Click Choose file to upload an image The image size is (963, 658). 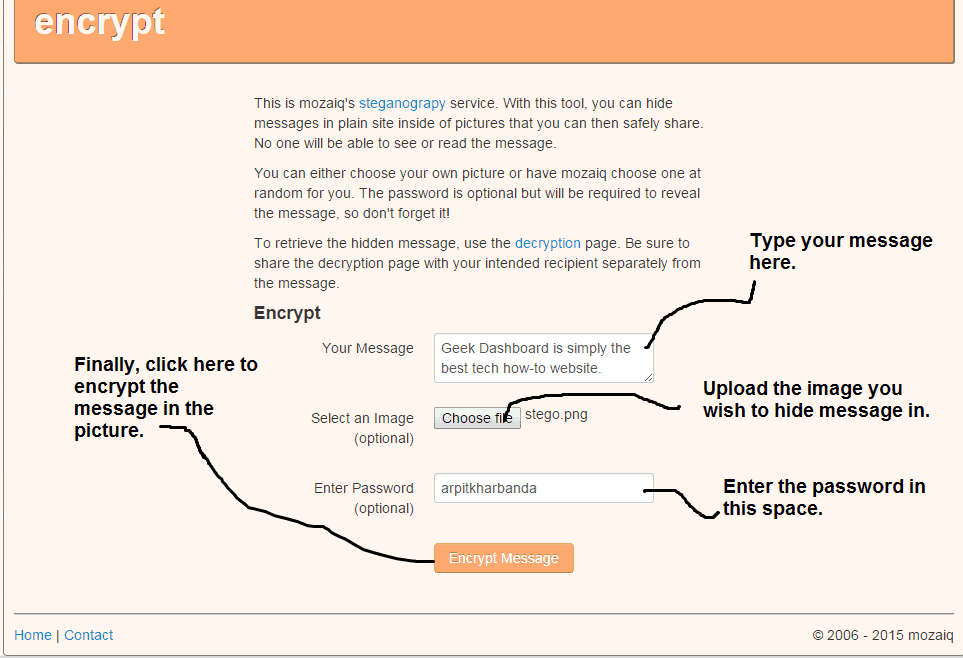click(x=477, y=417)
